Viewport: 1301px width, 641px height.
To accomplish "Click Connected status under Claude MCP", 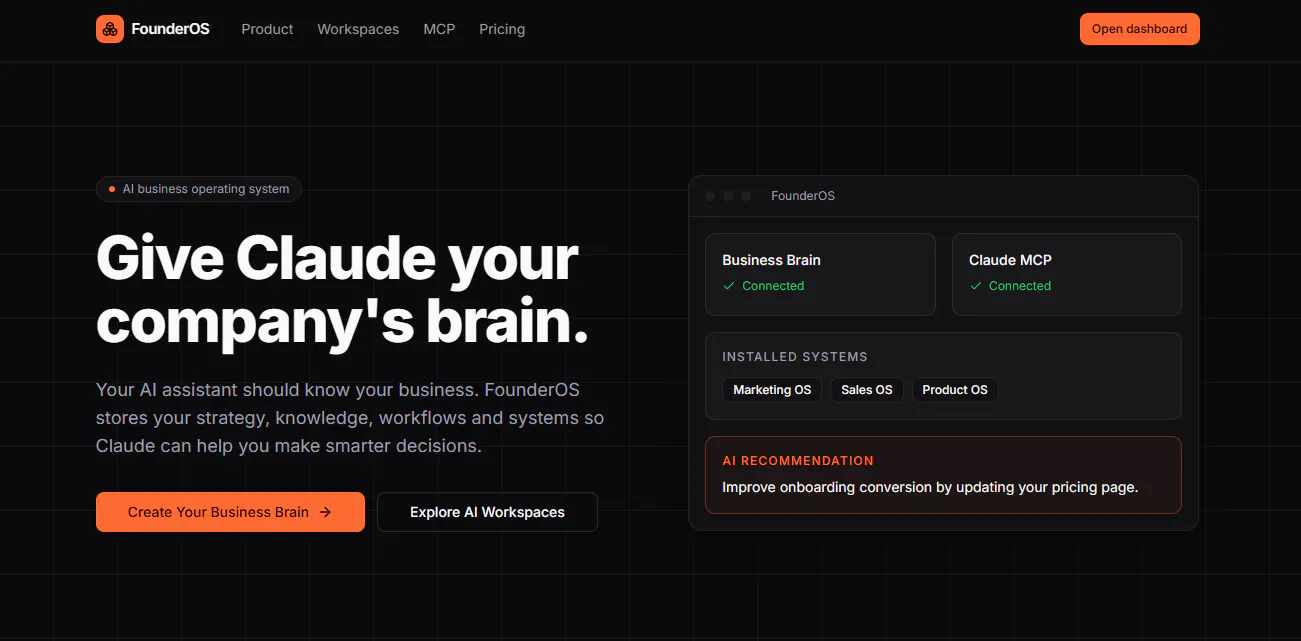I will pyautogui.click(x=1020, y=286).
